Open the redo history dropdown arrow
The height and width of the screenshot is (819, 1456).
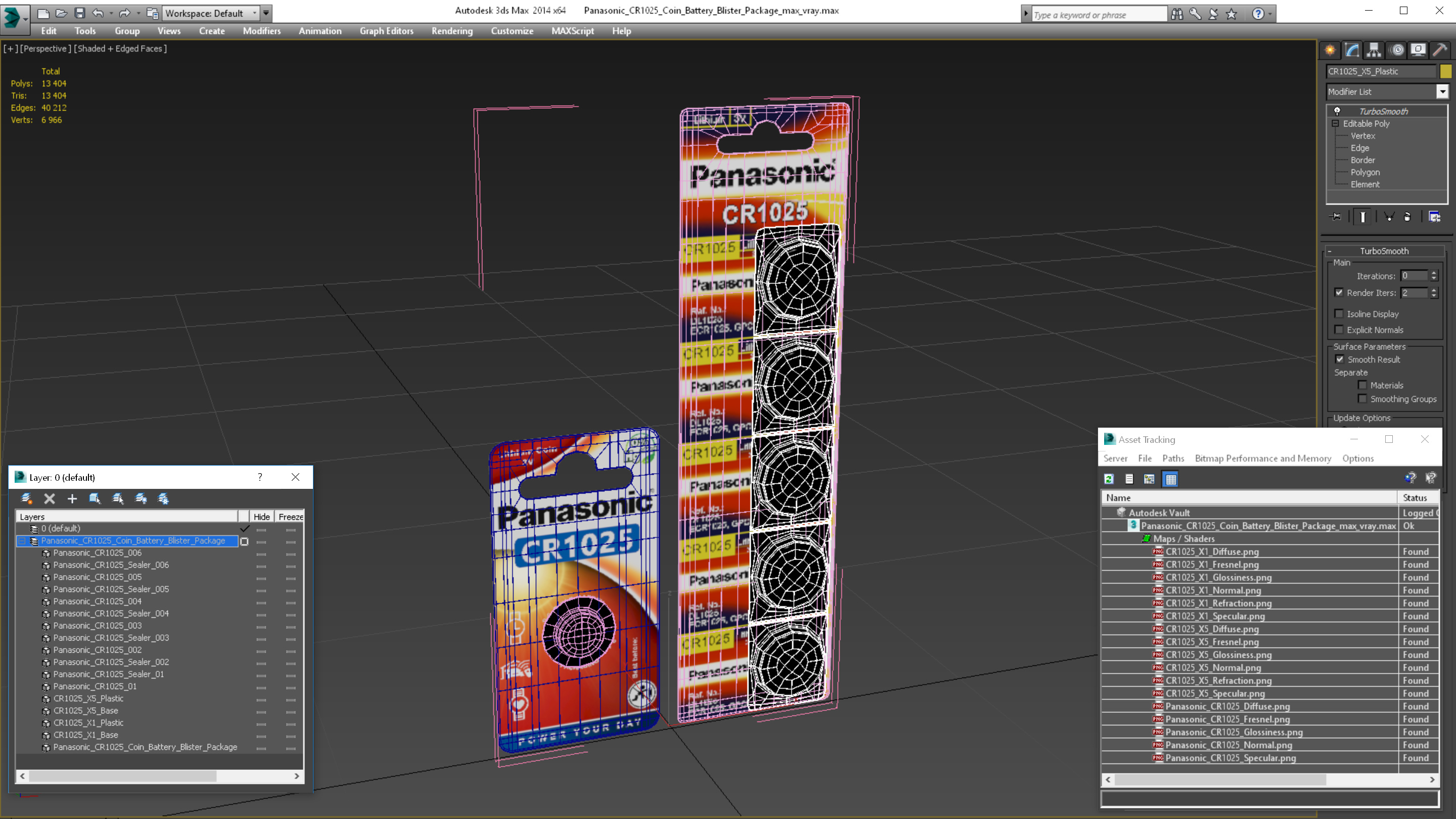pyautogui.click(x=138, y=13)
